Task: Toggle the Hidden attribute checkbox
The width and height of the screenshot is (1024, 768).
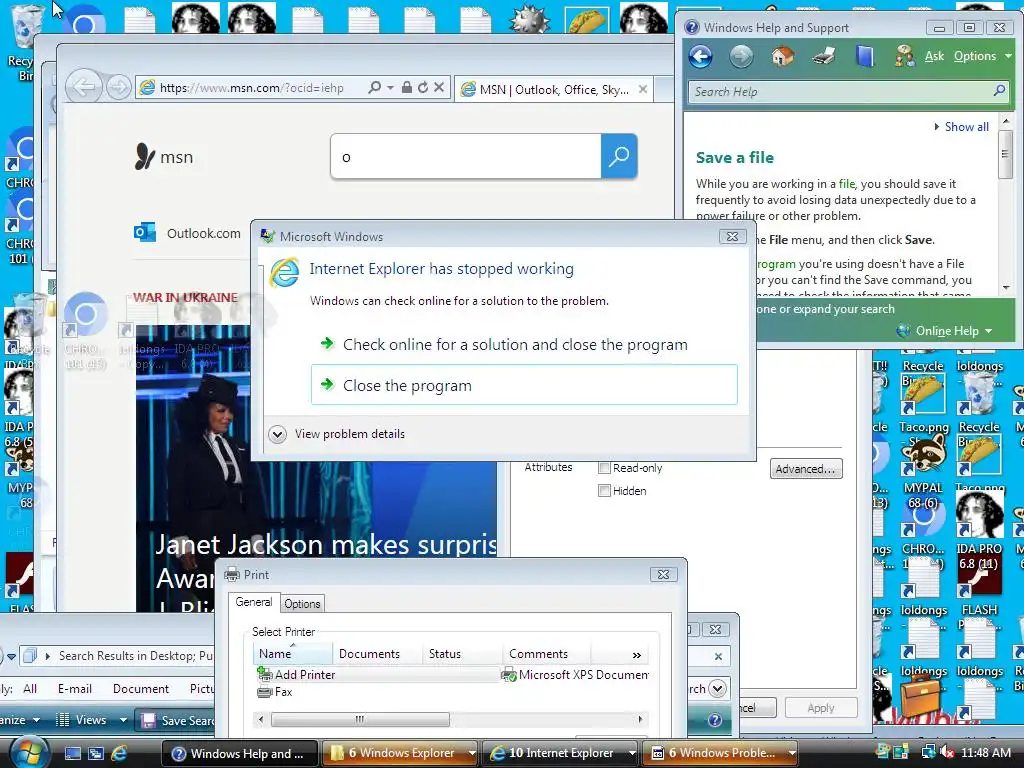Action: pos(604,490)
